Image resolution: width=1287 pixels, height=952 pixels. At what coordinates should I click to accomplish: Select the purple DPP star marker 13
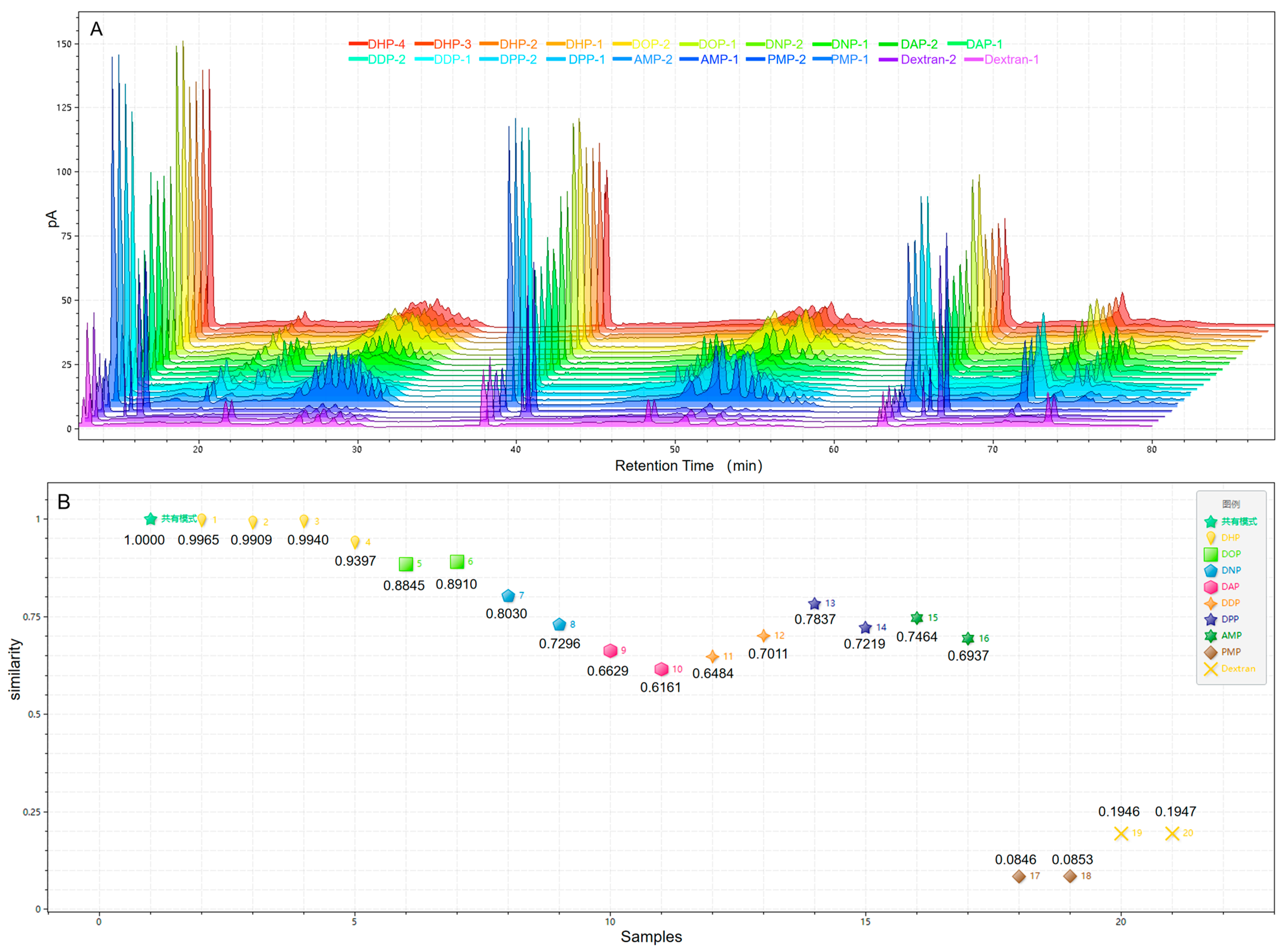814,604
